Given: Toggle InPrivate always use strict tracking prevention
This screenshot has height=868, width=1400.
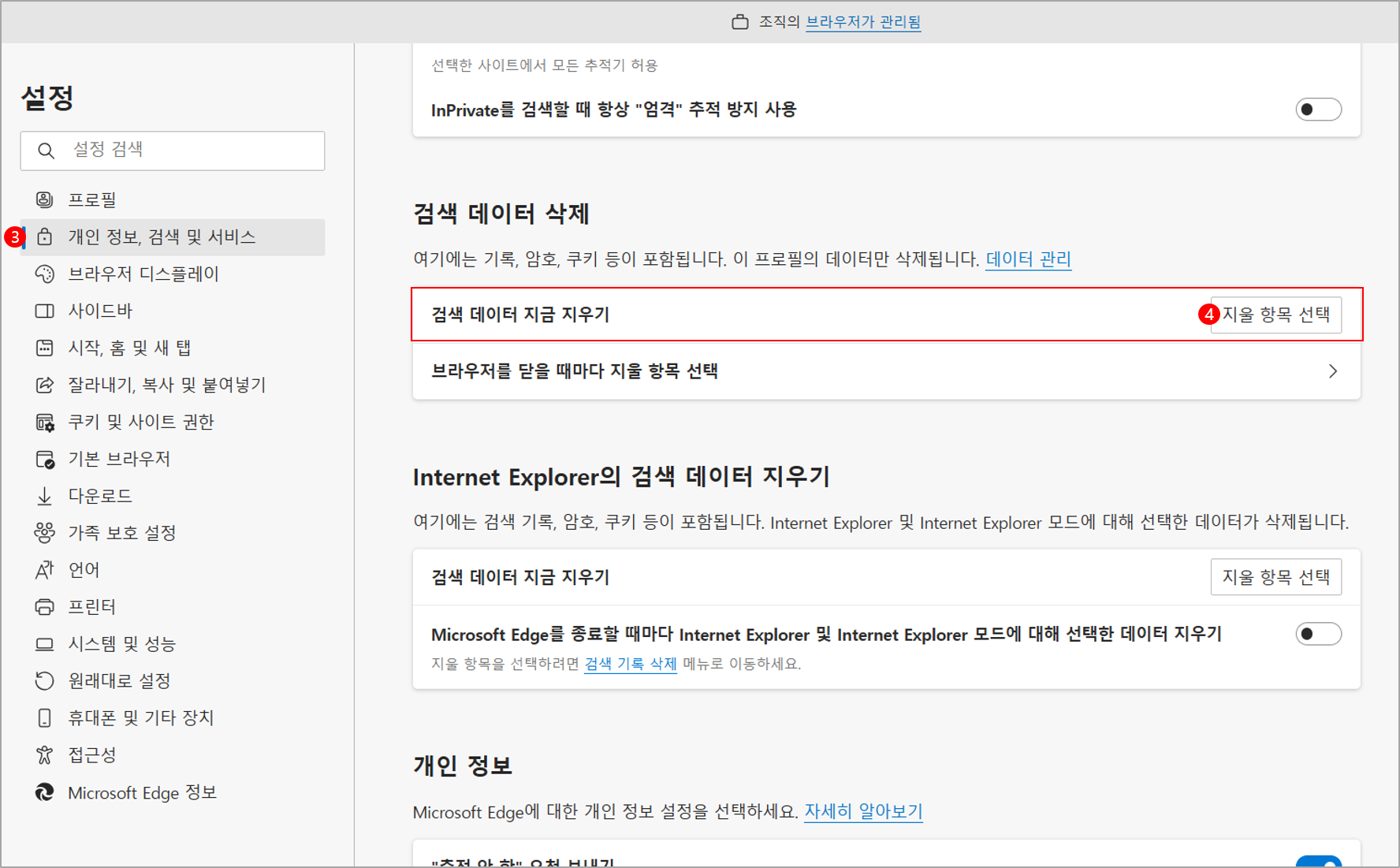Looking at the screenshot, I should point(1317,110).
